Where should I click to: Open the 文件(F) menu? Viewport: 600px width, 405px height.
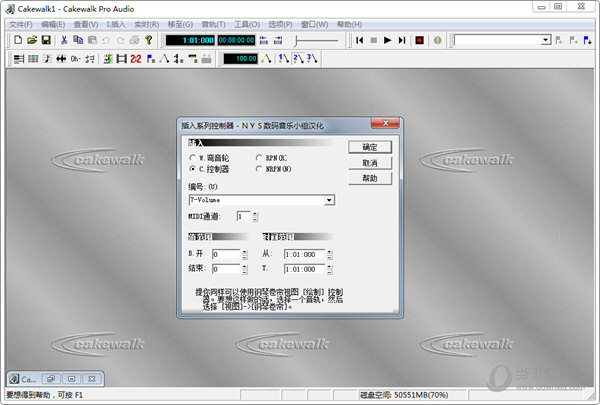(x=21, y=24)
